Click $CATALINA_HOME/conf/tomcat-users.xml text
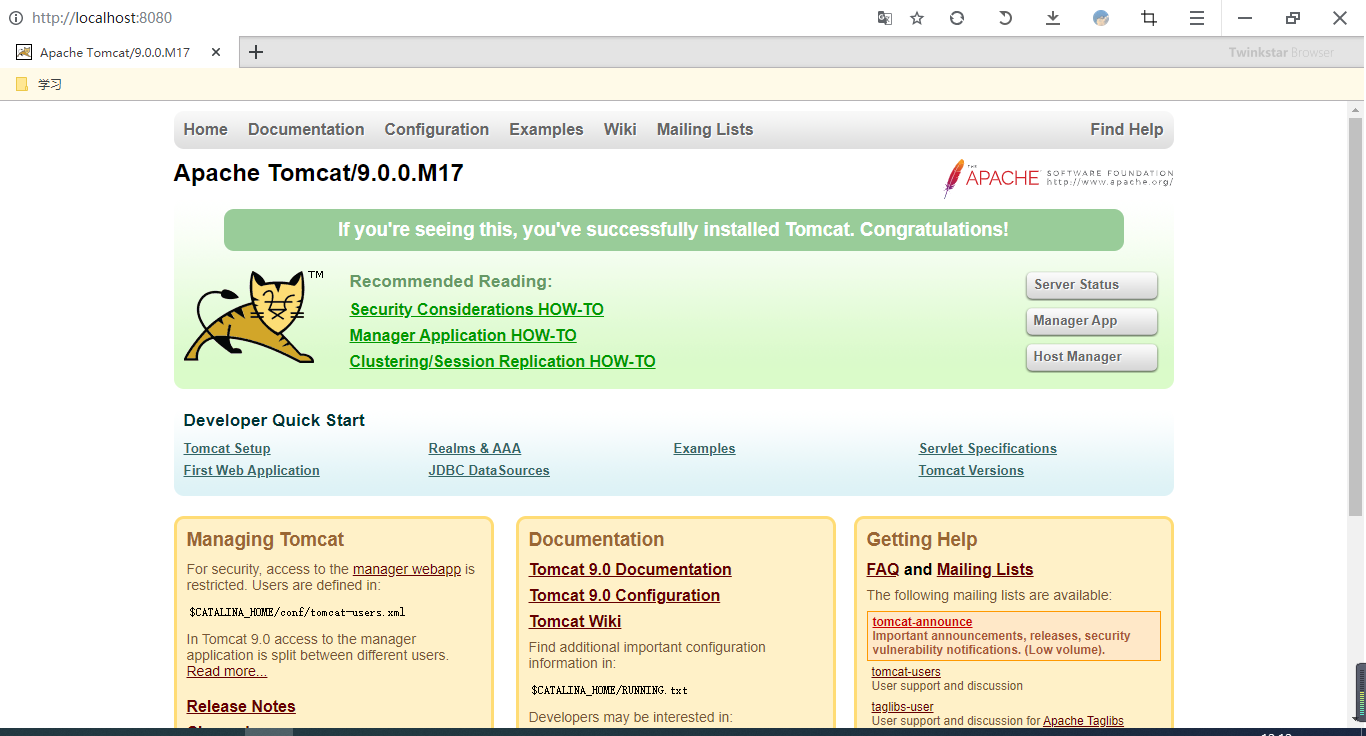The image size is (1366, 736). [x=297, y=612]
